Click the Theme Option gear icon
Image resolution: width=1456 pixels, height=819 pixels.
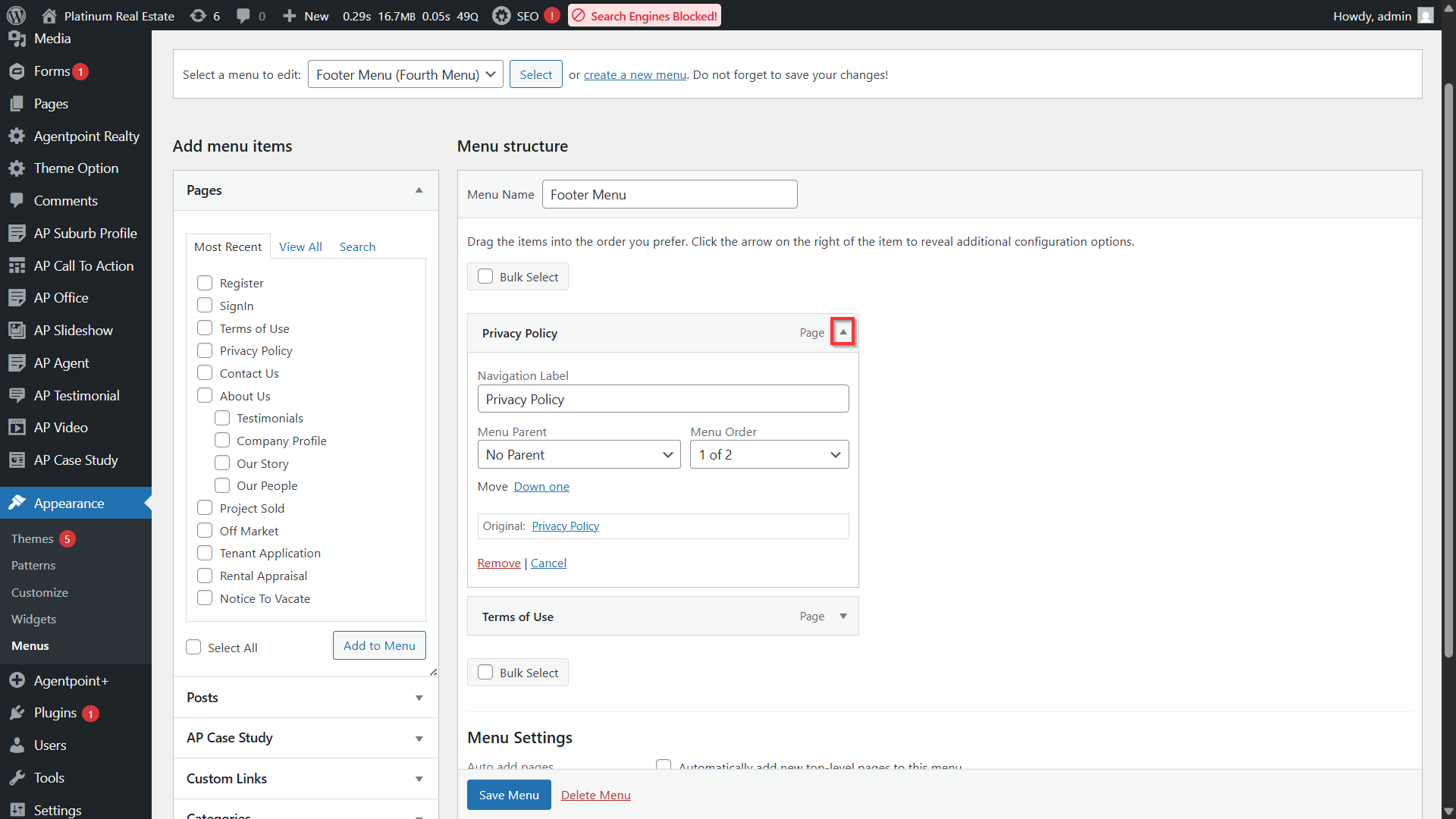click(x=17, y=168)
